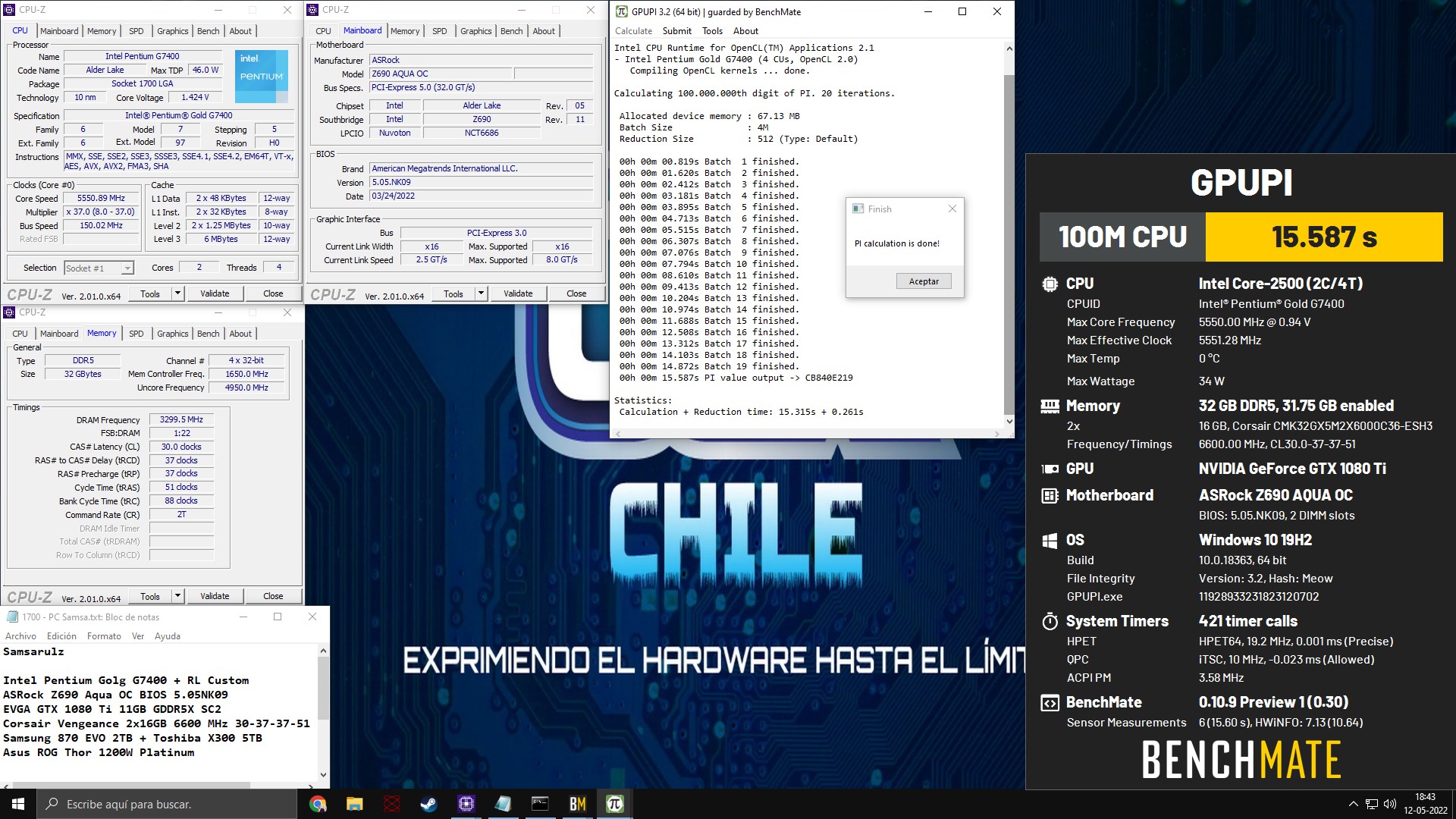The image size is (1456, 819).
Task: Click the red icon in the taskbar
Action: tap(392, 804)
